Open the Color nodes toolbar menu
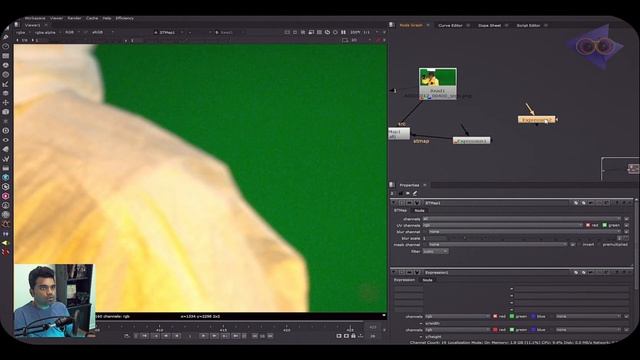 [x=6, y=65]
